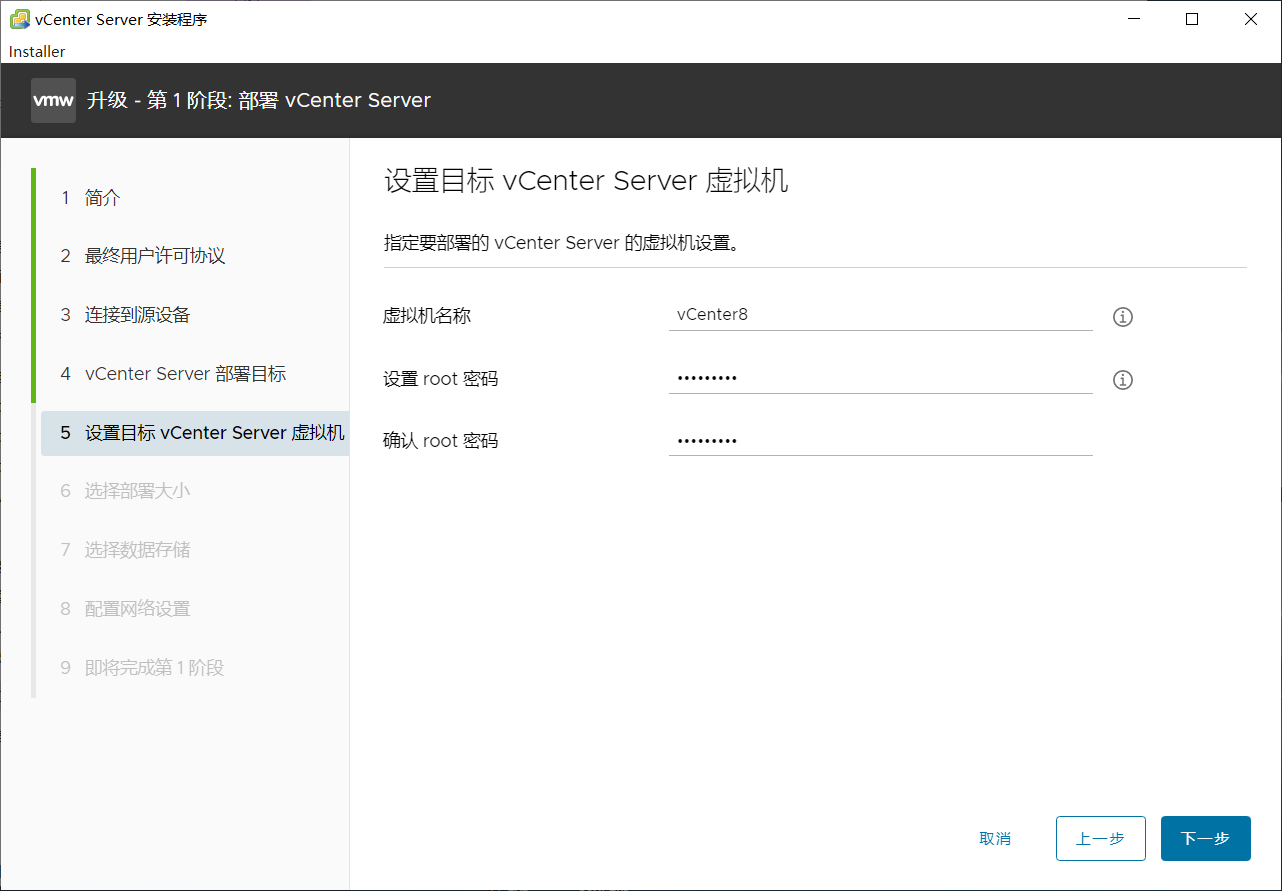Click the info icon beside virtual machine name
The width and height of the screenshot is (1282, 891).
1123,317
